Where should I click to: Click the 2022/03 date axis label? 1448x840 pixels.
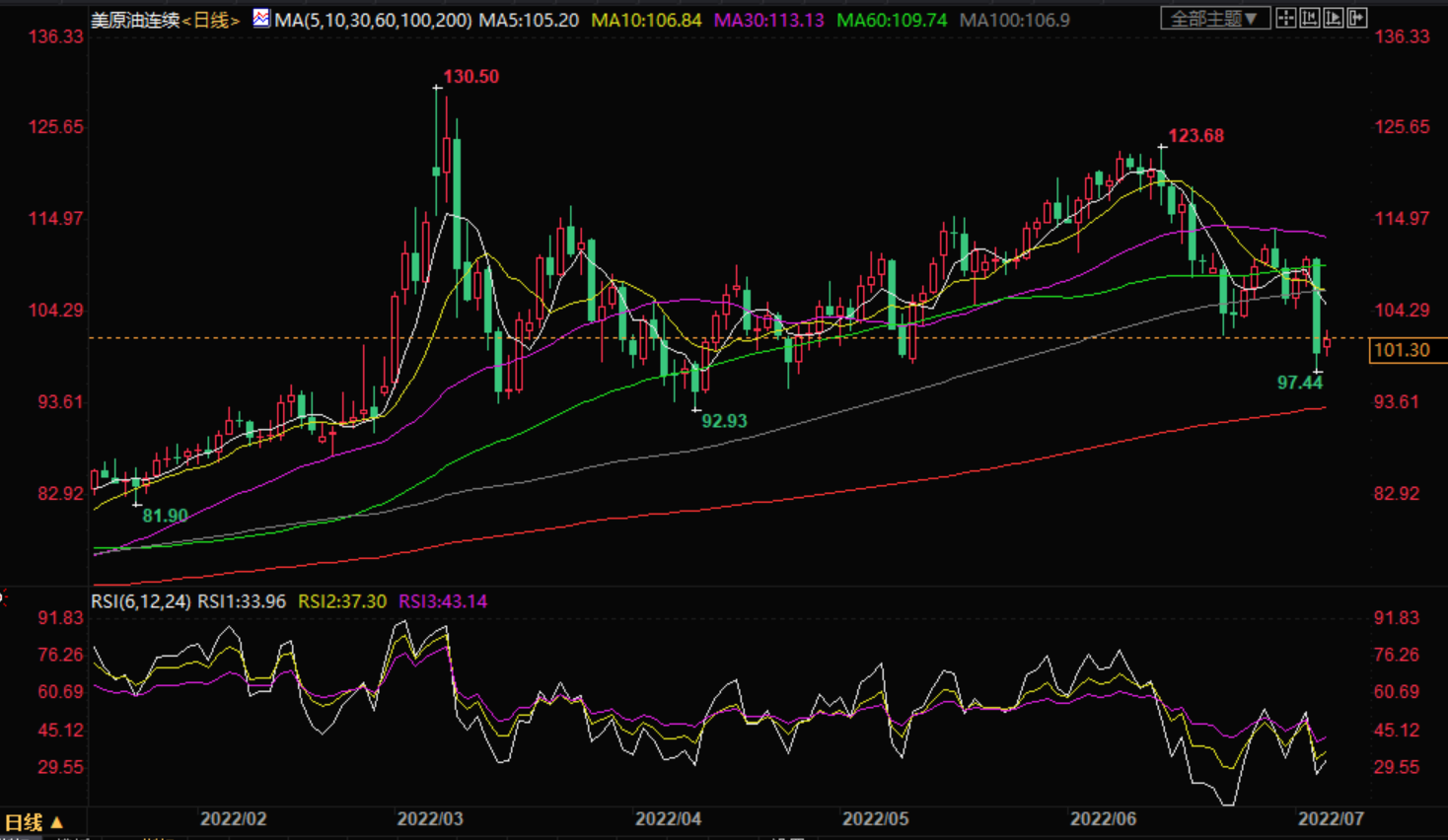coord(430,819)
